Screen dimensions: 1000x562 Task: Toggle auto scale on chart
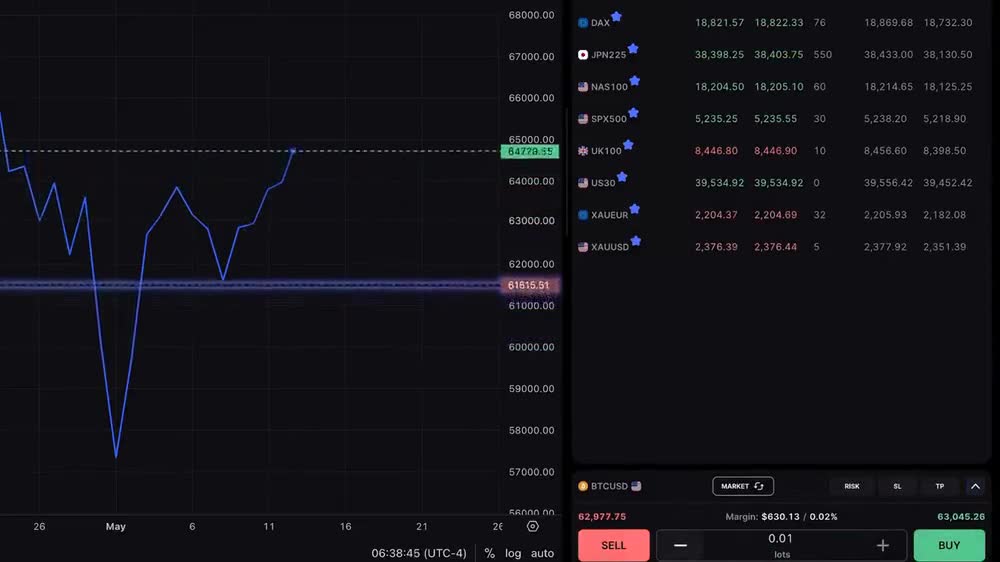(x=542, y=553)
